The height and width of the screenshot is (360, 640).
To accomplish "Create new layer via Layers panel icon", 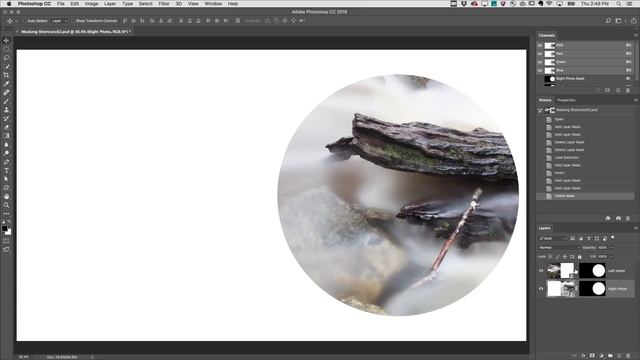I will [x=619, y=356].
